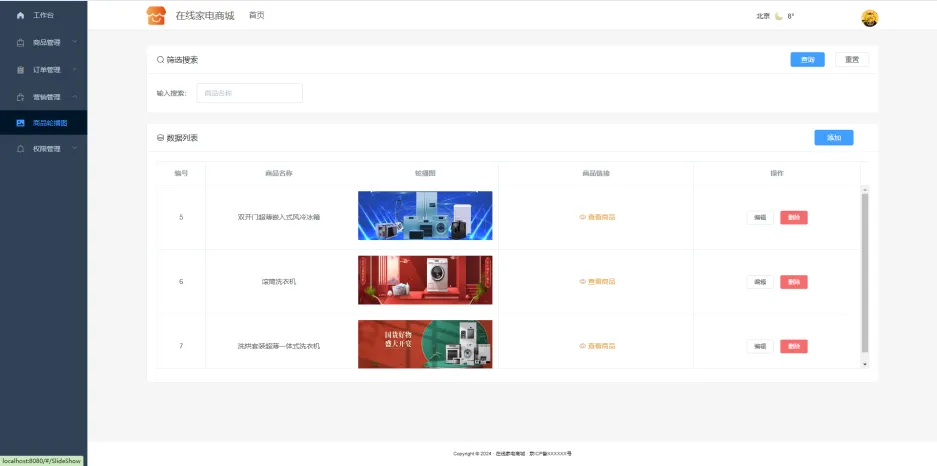Click the 商品轮播图 picture icon in sidebar
Viewport: 937px width, 466px height.
tap(20, 123)
